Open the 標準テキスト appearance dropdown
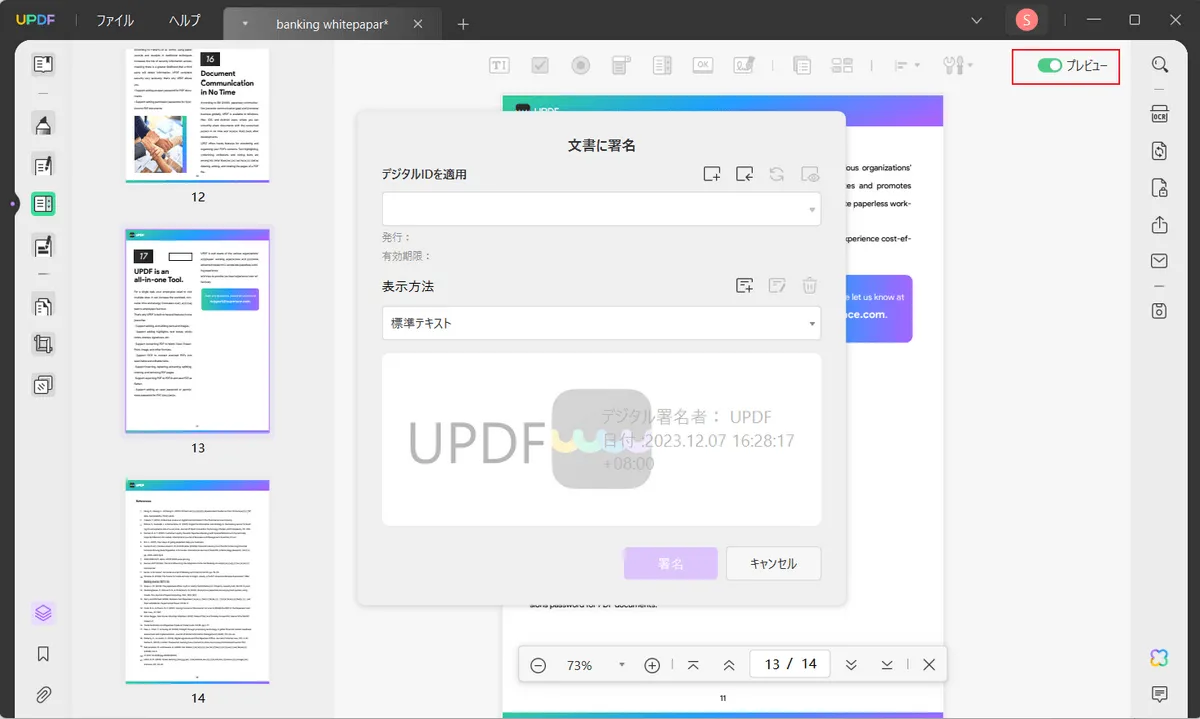Screen dimensions: 1200x719 click(x=601, y=324)
